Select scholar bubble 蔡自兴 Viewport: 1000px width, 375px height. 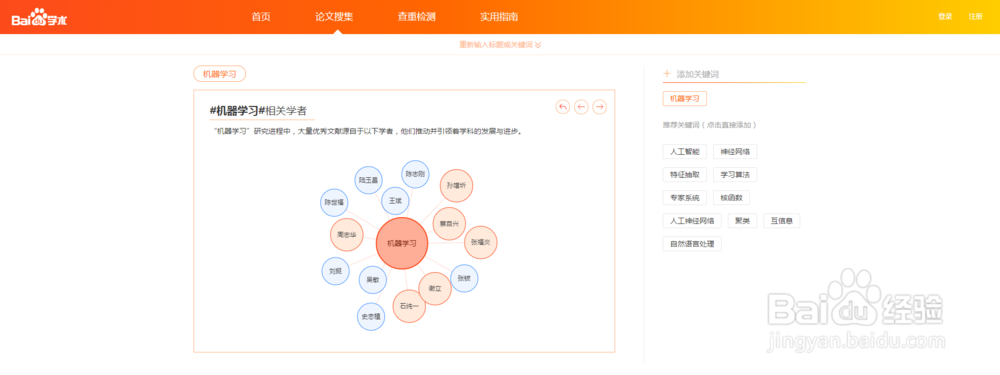(x=449, y=223)
